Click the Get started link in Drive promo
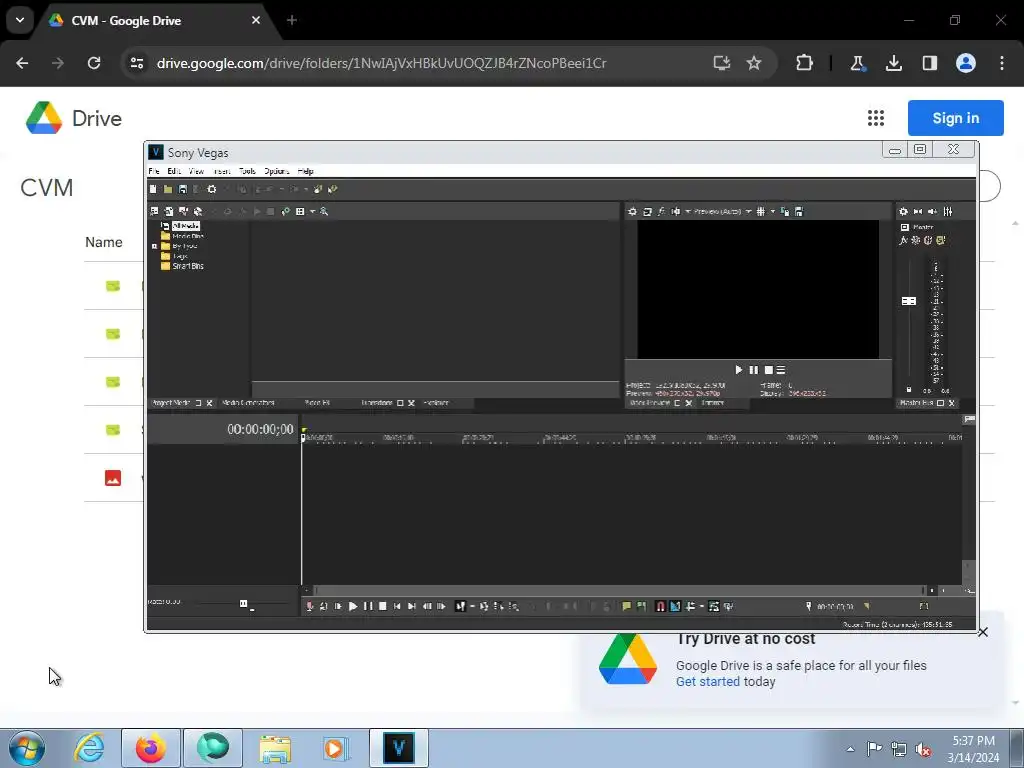The image size is (1024, 768). 708,682
